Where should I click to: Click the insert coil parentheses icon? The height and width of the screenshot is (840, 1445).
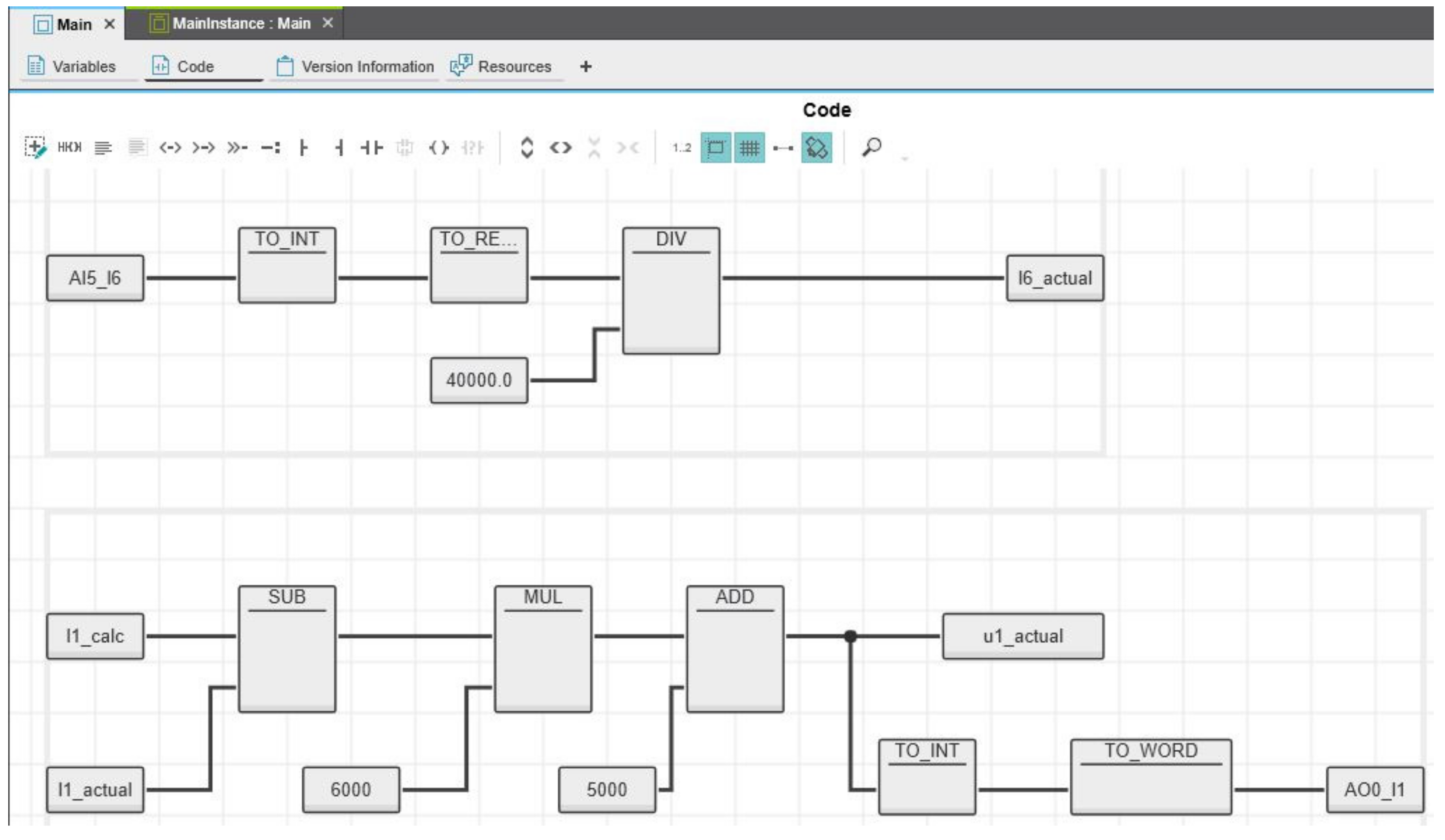(439, 148)
